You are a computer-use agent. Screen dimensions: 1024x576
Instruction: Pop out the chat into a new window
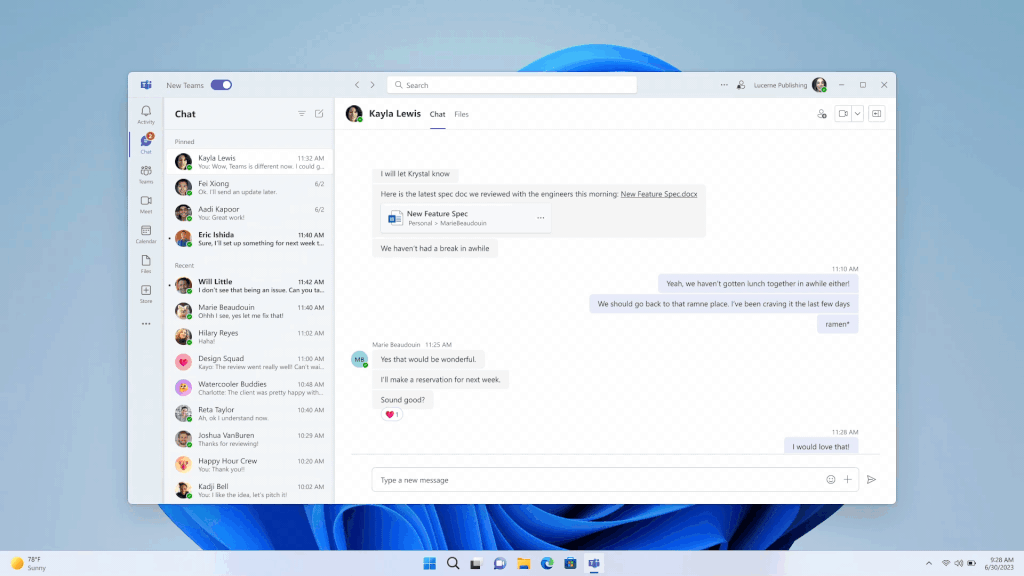click(877, 114)
